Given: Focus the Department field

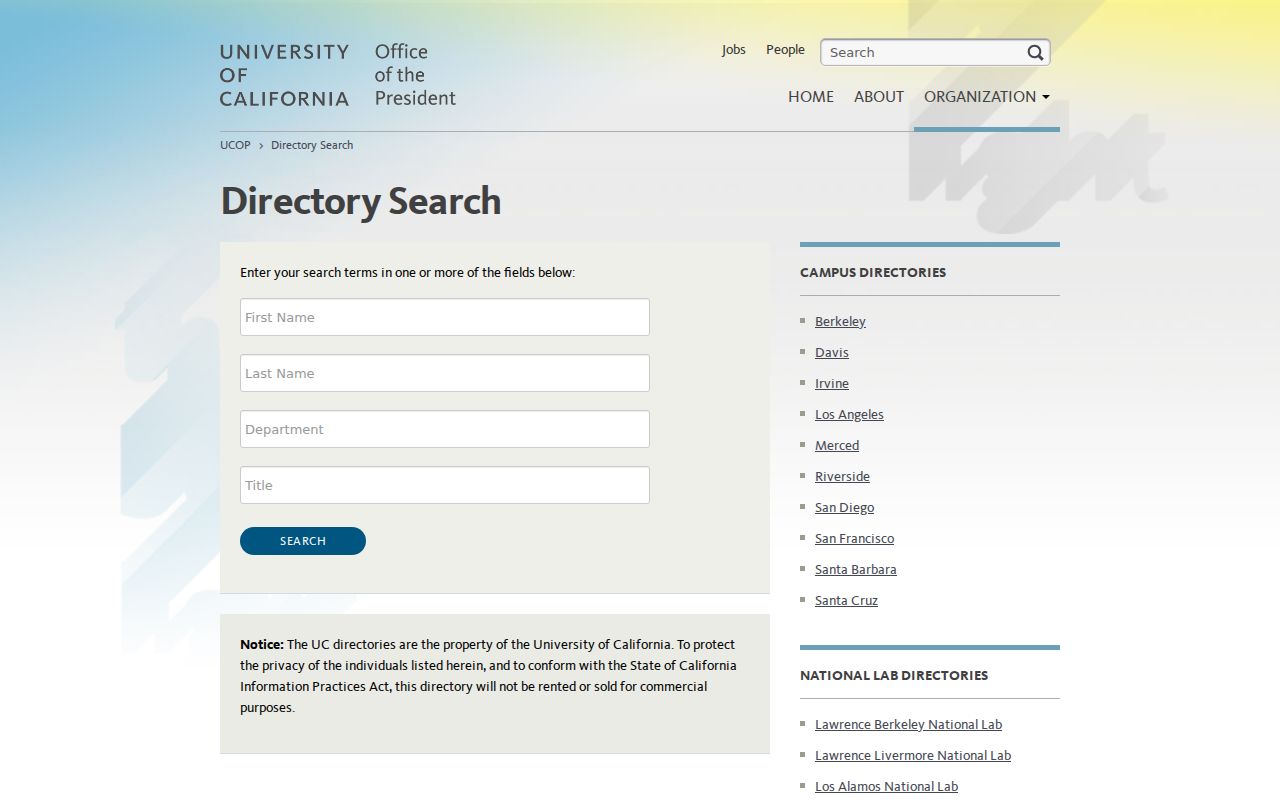Looking at the screenshot, I should pos(445,429).
